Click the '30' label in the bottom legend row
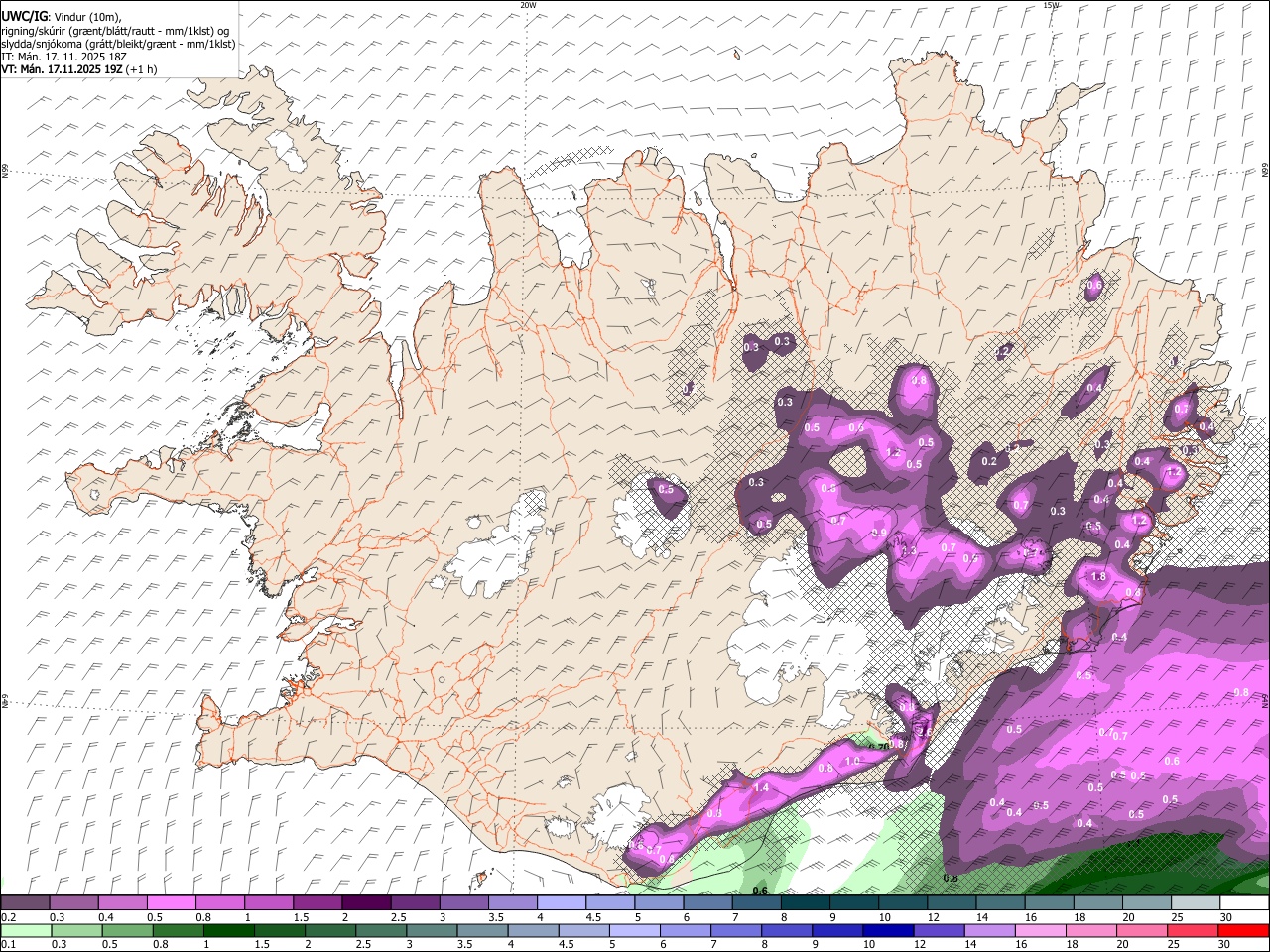Image resolution: width=1270 pixels, height=952 pixels. click(1226, 944)
